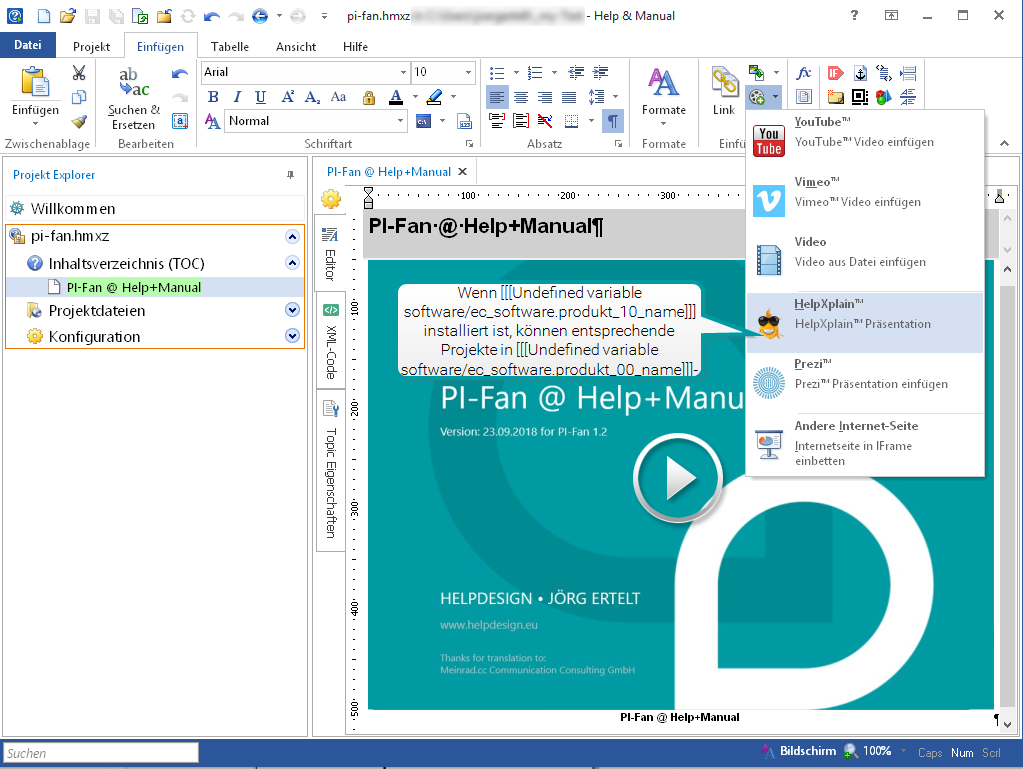Toggle italic formatting

tap(237, 97)
